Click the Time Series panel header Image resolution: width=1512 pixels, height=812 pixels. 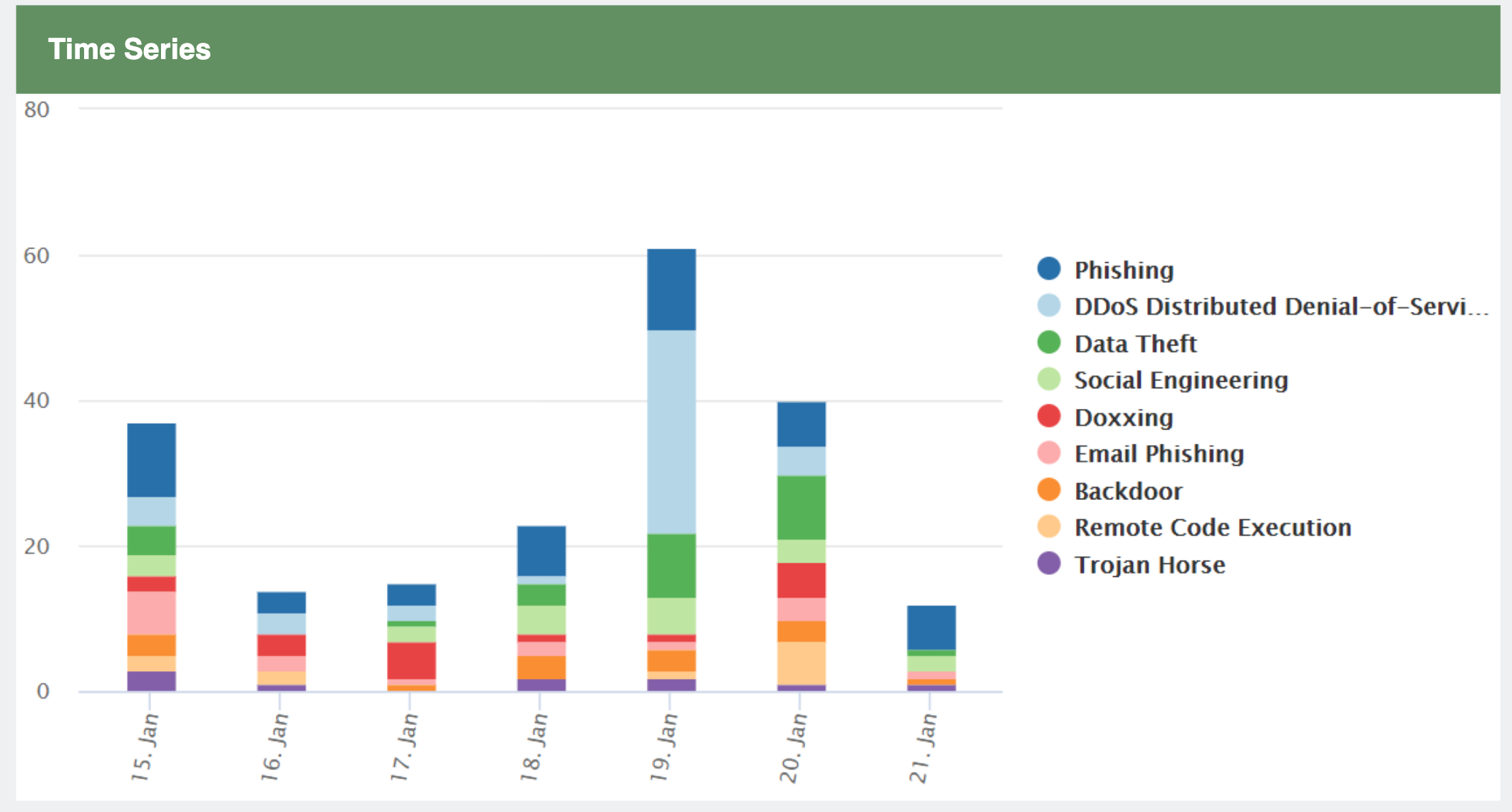point(129,49)
